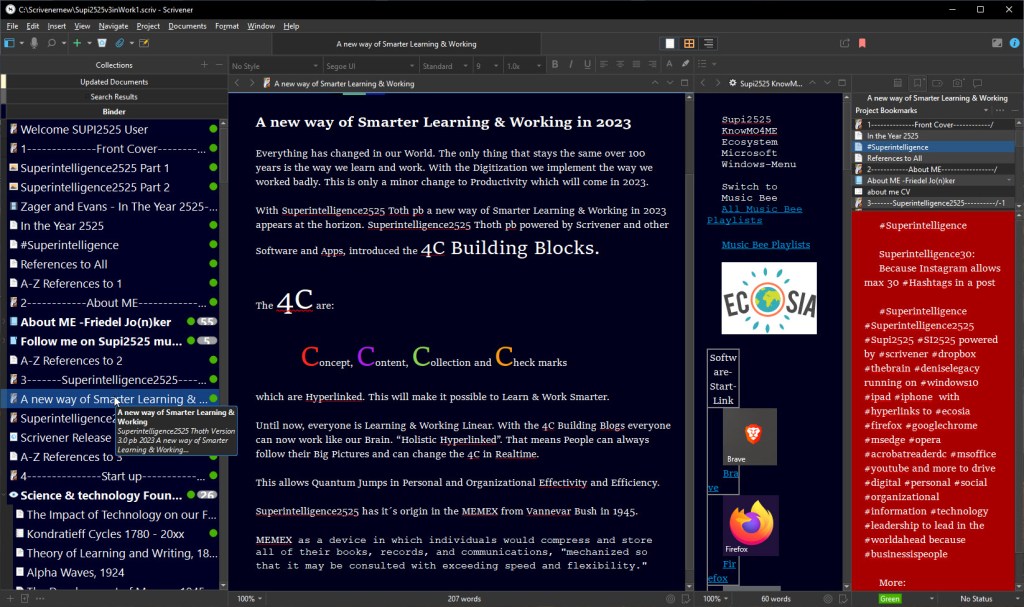Screen dimensions: 1024x607
Task: Click the Trash icon in the toolbar
Action: coord(101,43)
